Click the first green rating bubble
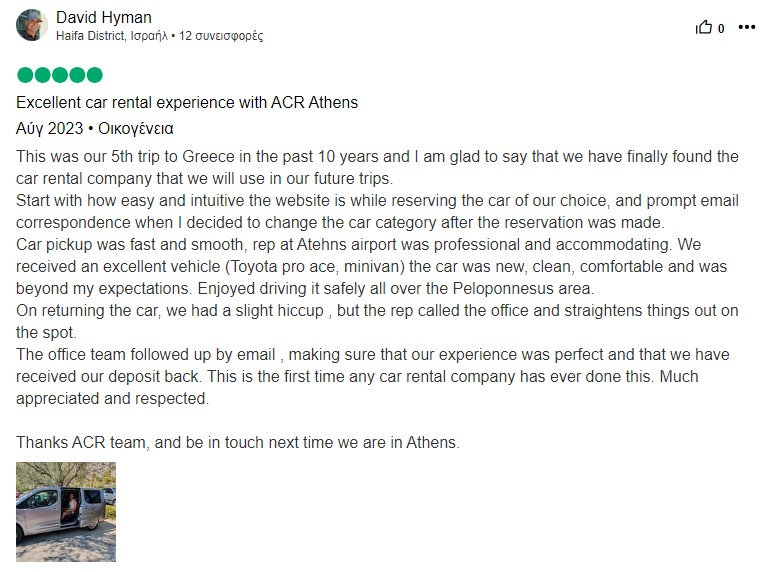Viewport: 772px width, 572px height. (x=25, y=75)
